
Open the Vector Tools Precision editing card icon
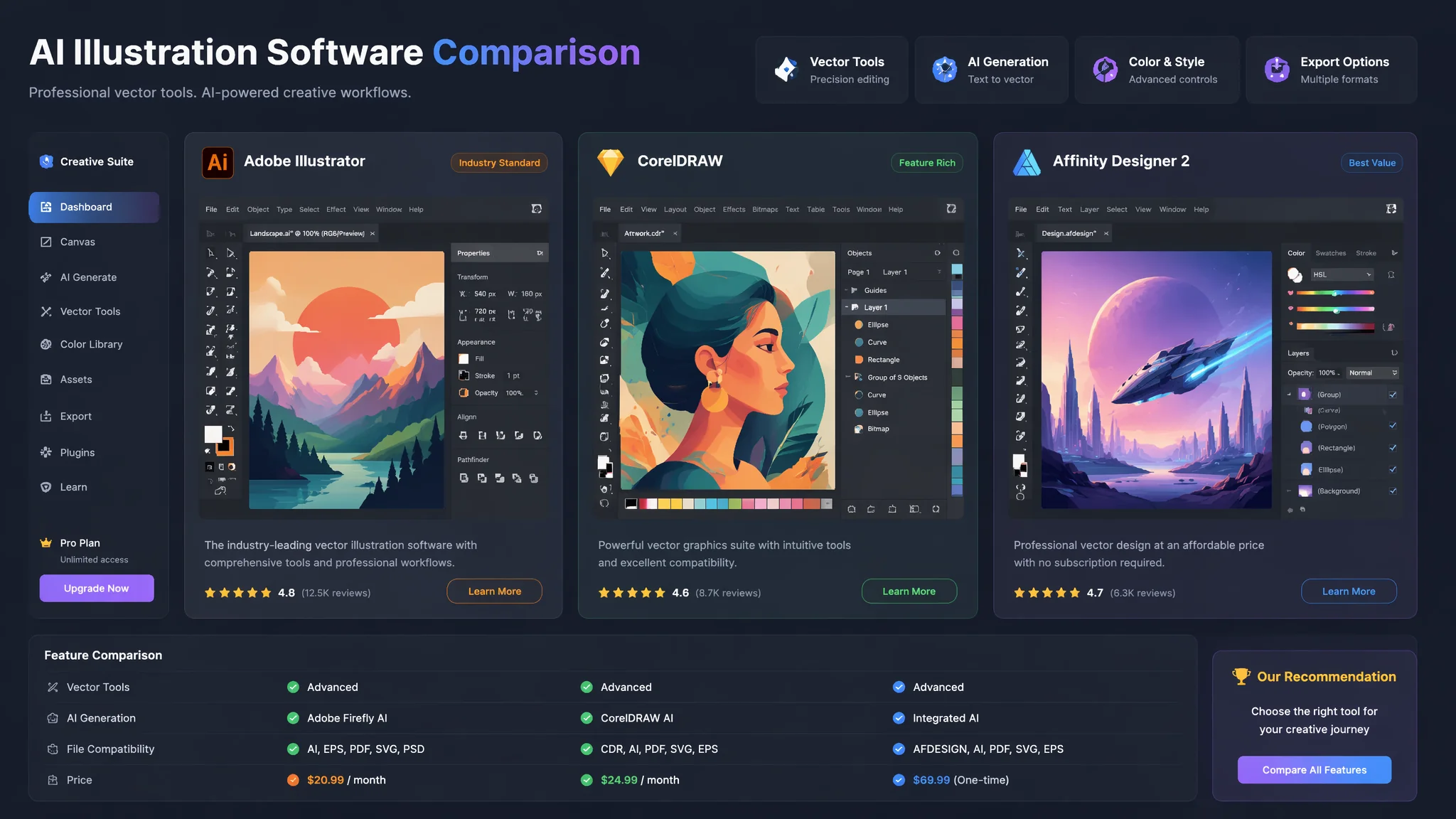coord(786,70)
